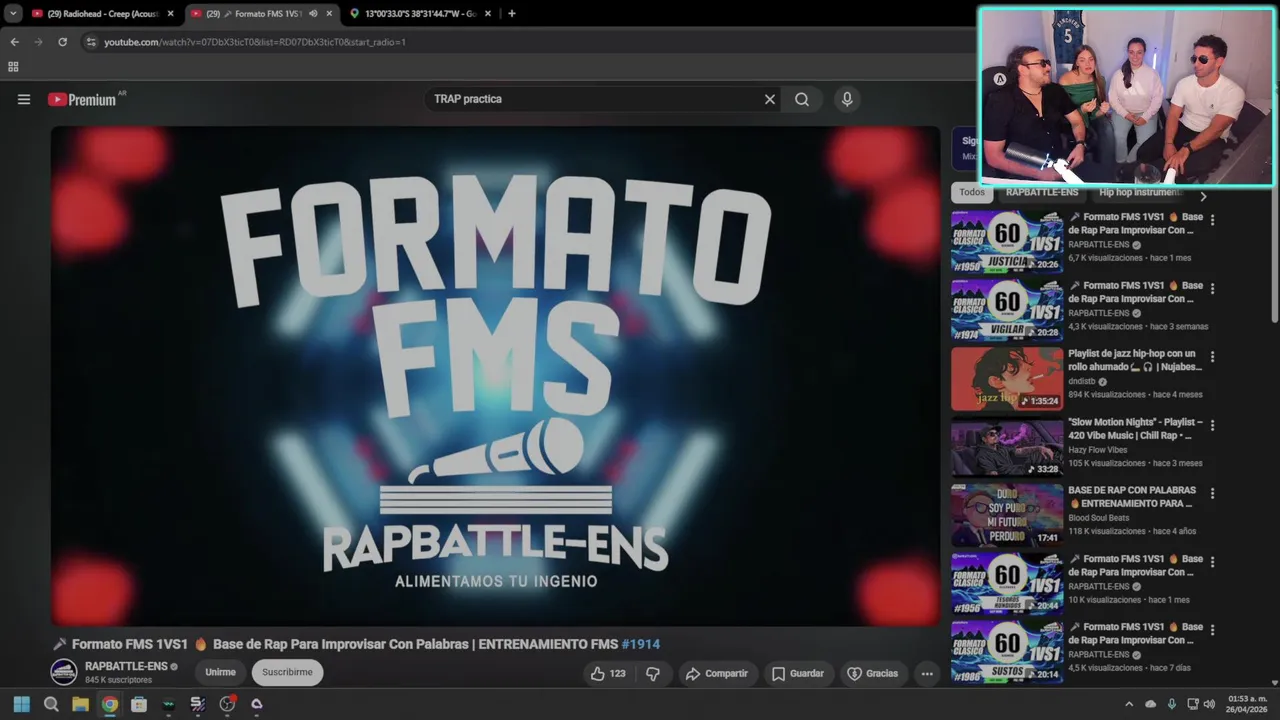Open the options menu for the 4,3 K visualizaciones video
Image resolution: width=1280 pixels, height=720 pixels.
coord(1212,288)
